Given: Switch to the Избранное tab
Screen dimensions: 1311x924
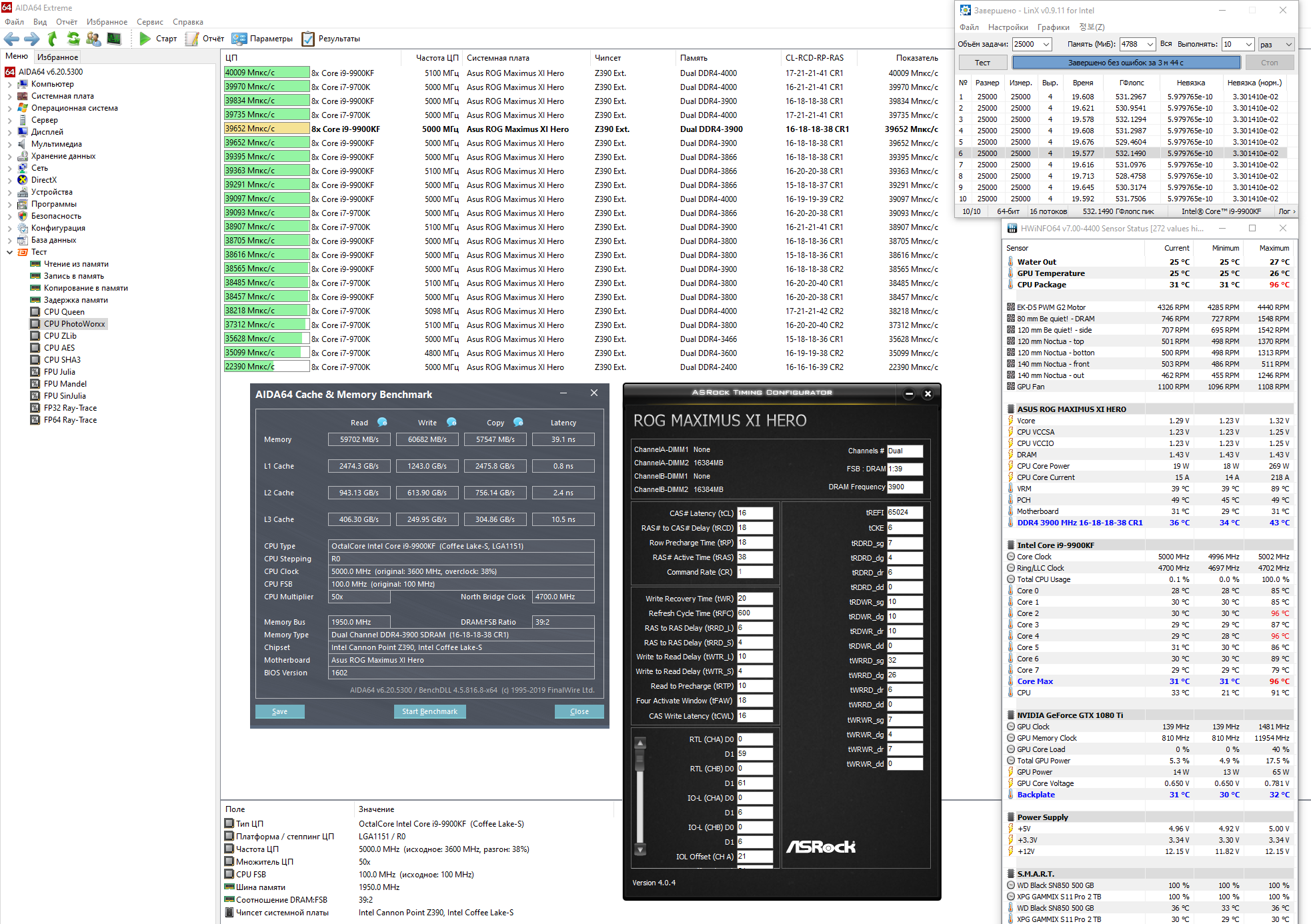Looking at the screenshot, I should (57, 57).
